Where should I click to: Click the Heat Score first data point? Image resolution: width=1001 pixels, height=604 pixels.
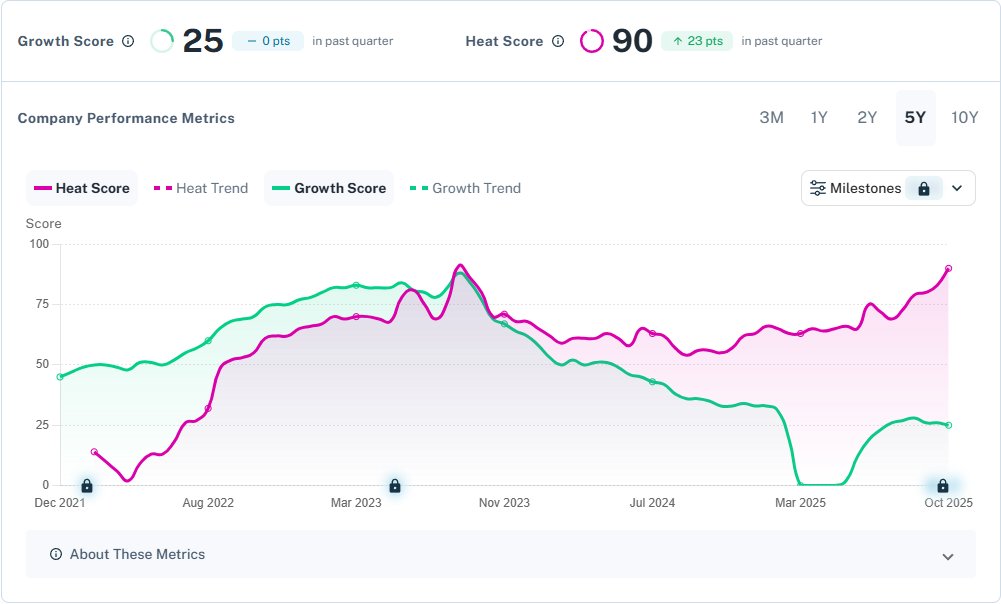point(94,452)
